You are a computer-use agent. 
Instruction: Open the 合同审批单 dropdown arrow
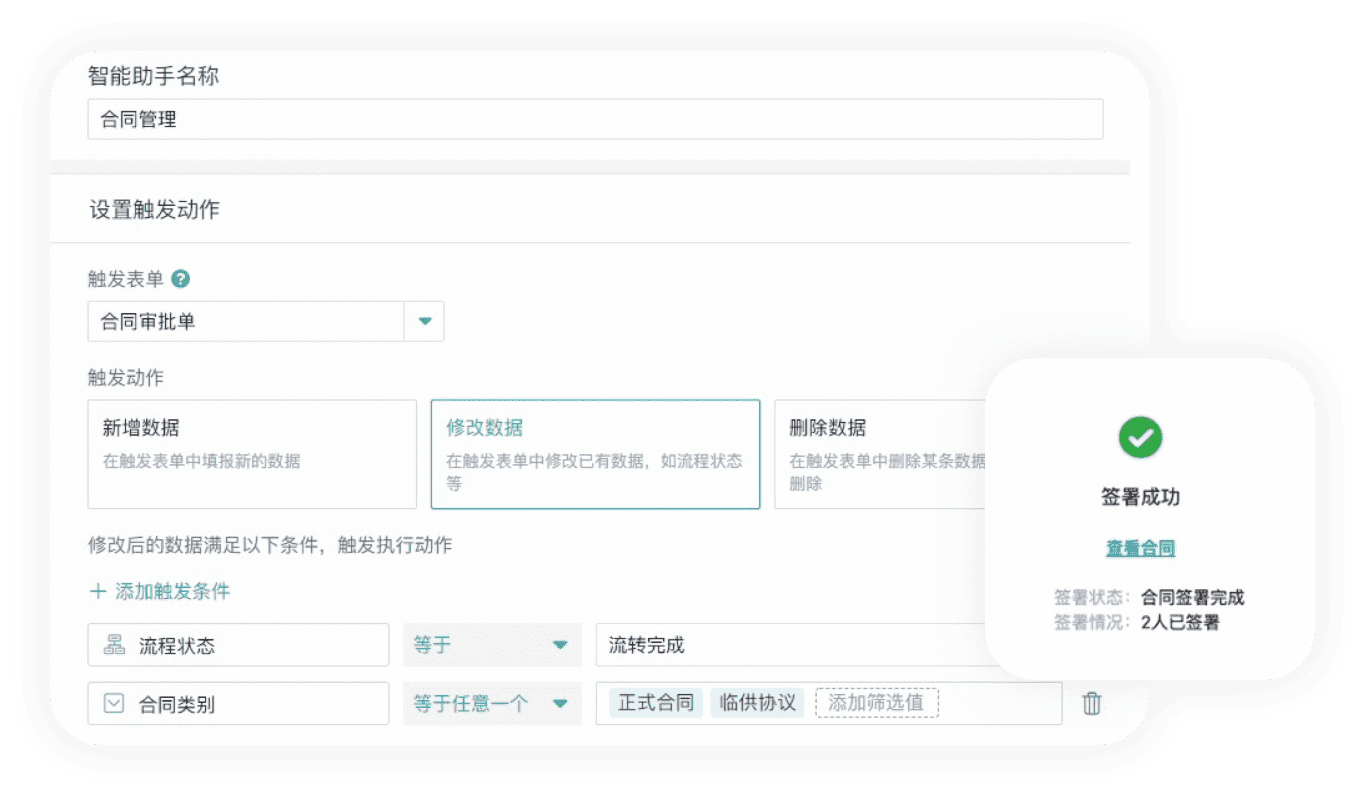(x=424, y=322)
